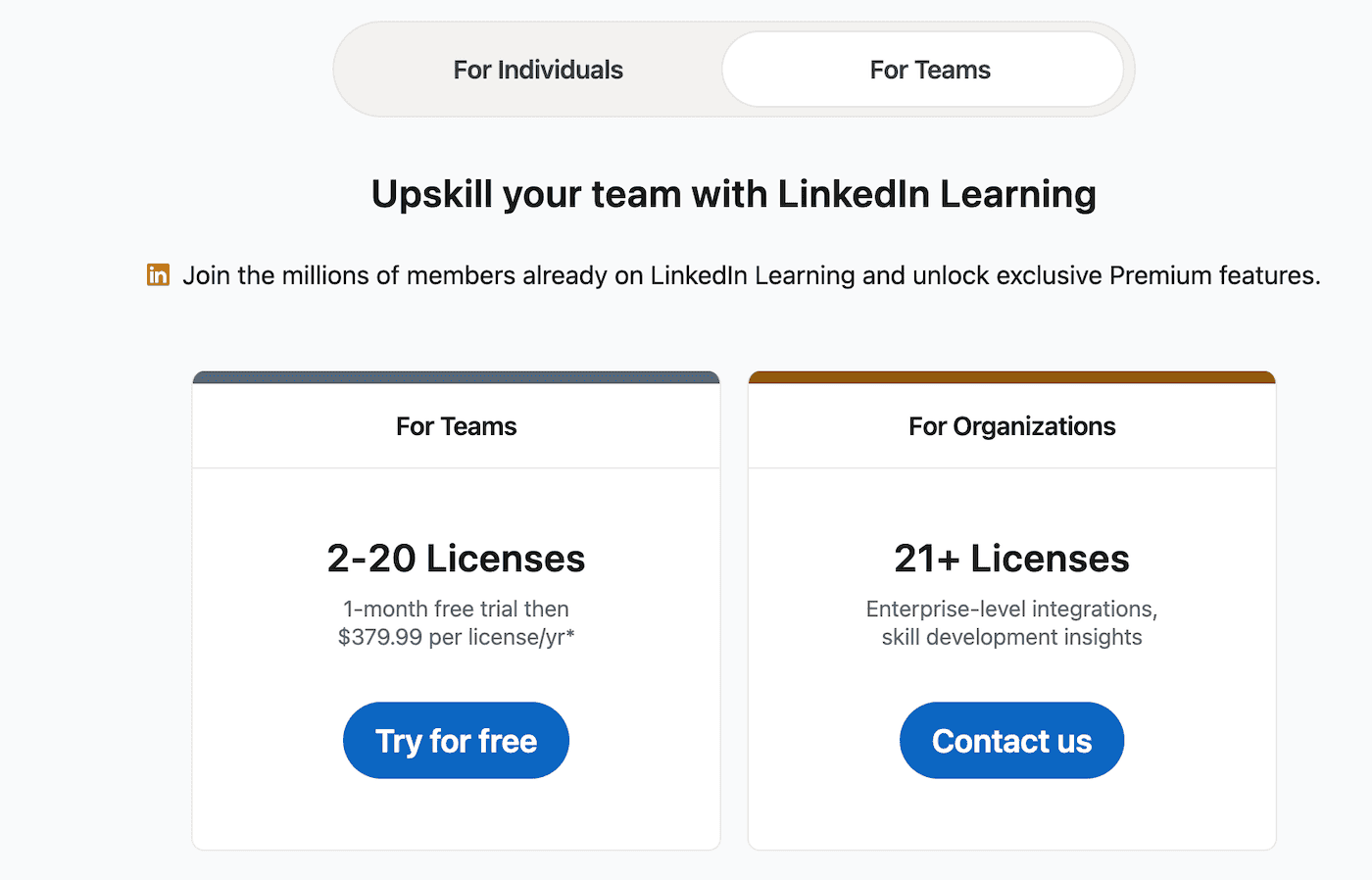Click the Enterprise-level integrations description
The height and width of the screenshot is (880, 1372).
tap(1011, 609)
